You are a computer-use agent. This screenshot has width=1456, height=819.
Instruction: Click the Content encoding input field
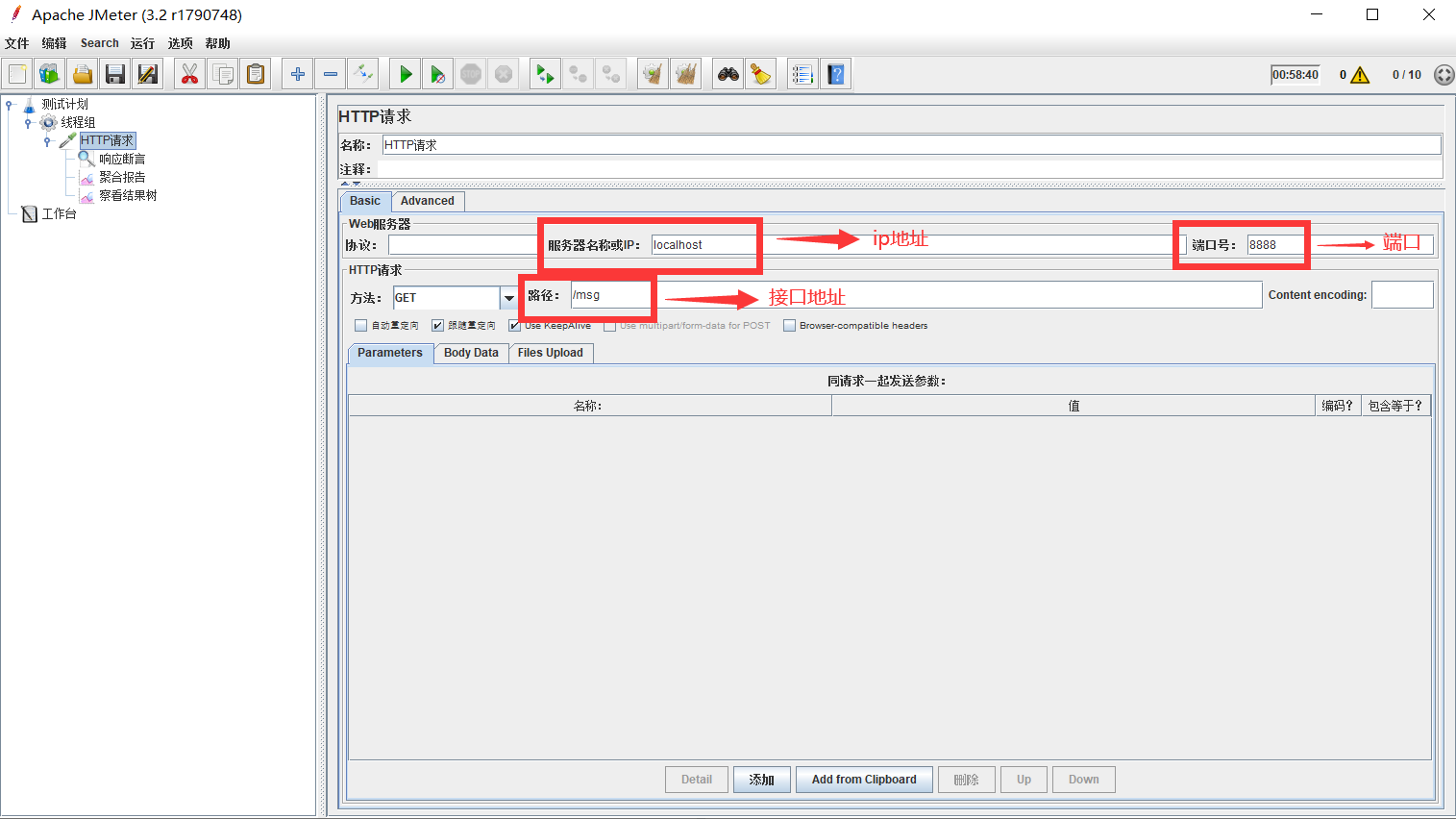click(x=1402, y=295)
